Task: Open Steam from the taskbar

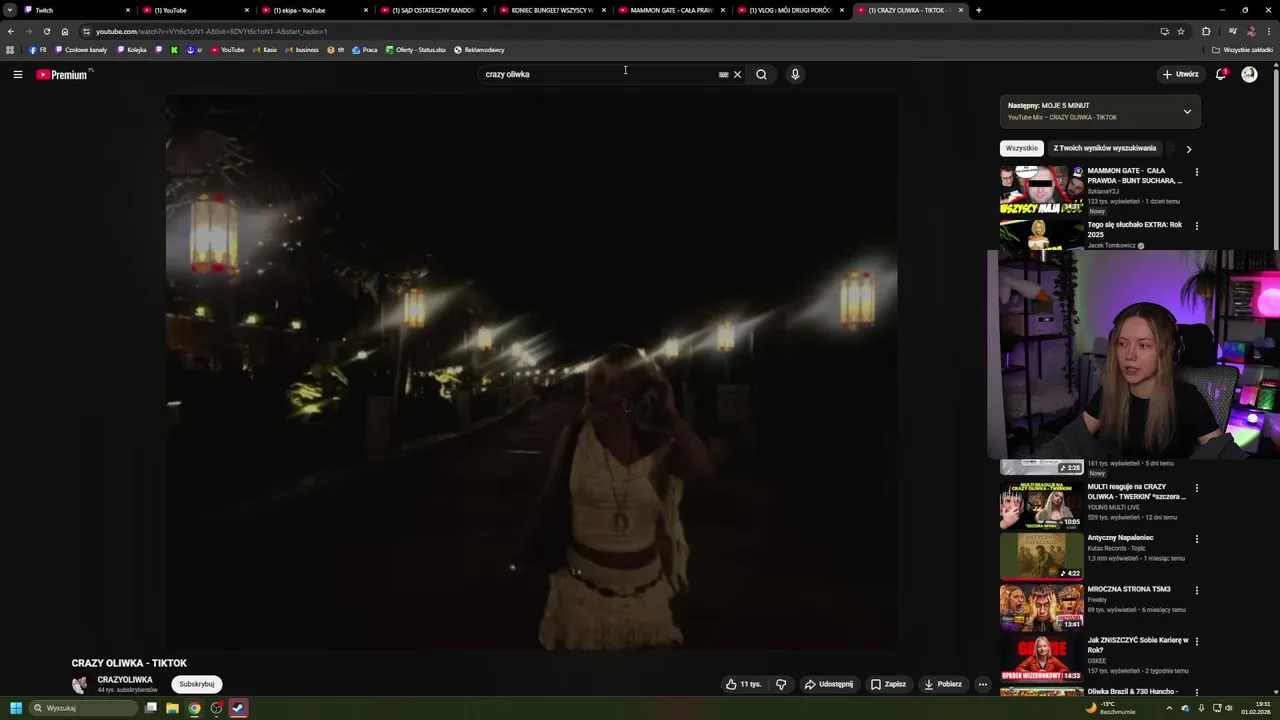Action: (238, 708)
